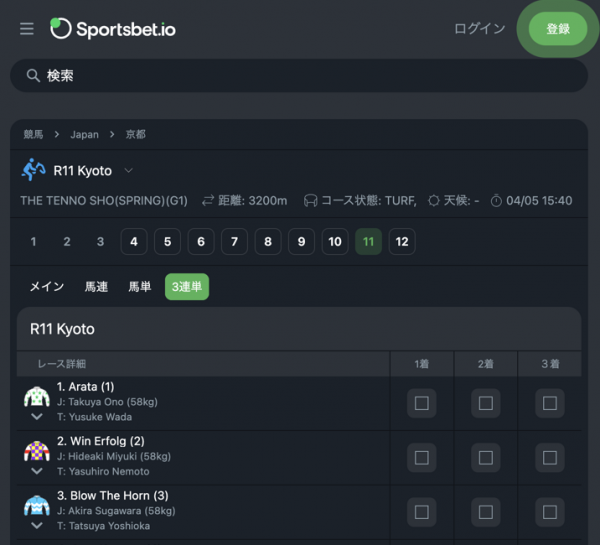The image size is (600, 545).
Task: Check Blow The Horn for 3着 position
Action: coord(549,512)
